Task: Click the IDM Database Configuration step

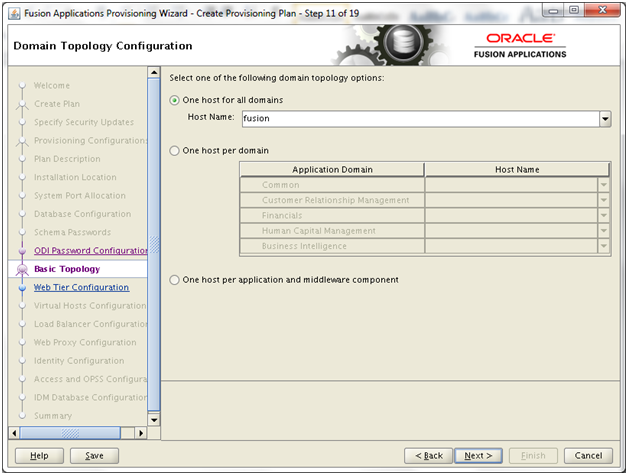Action: tap(91, 398)
